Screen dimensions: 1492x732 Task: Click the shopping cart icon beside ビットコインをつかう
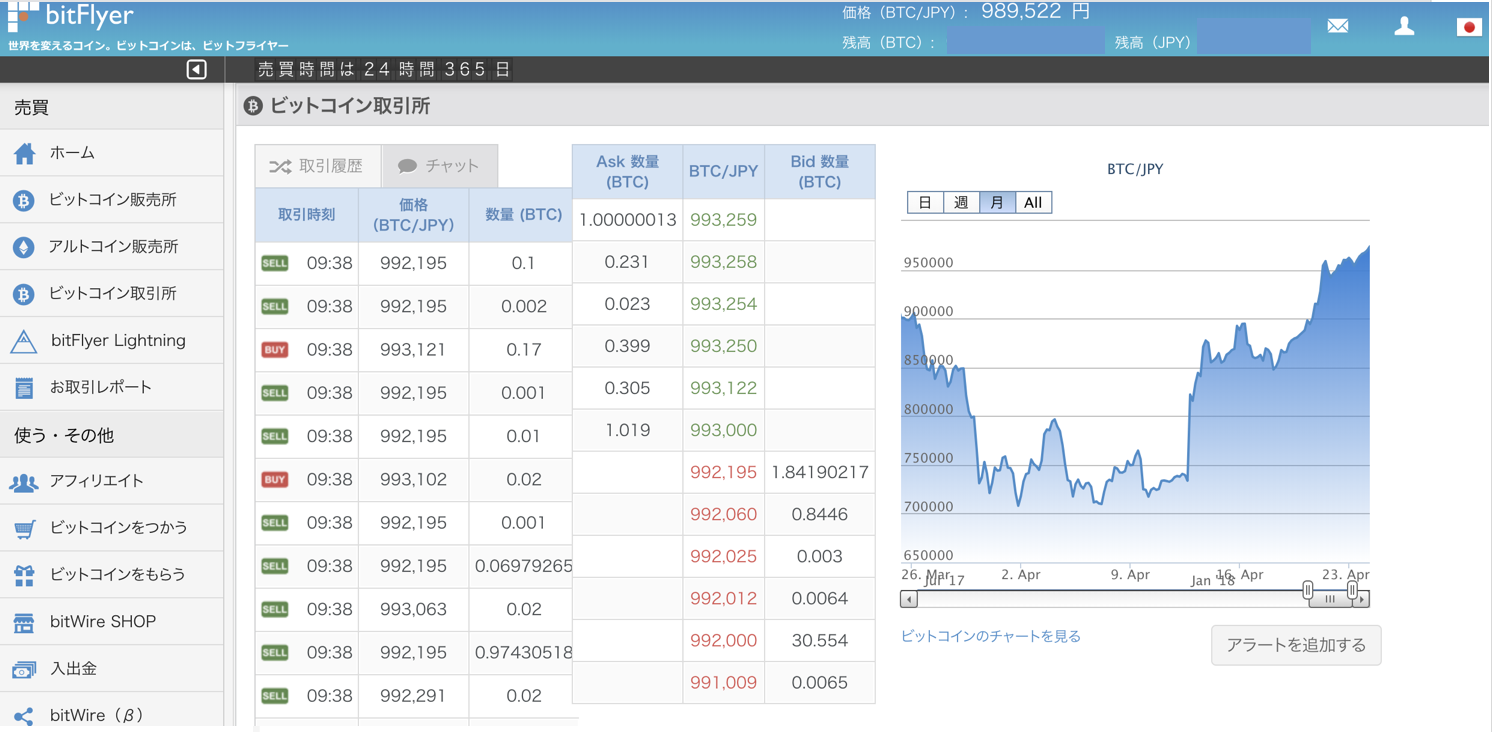coord(24,528)
